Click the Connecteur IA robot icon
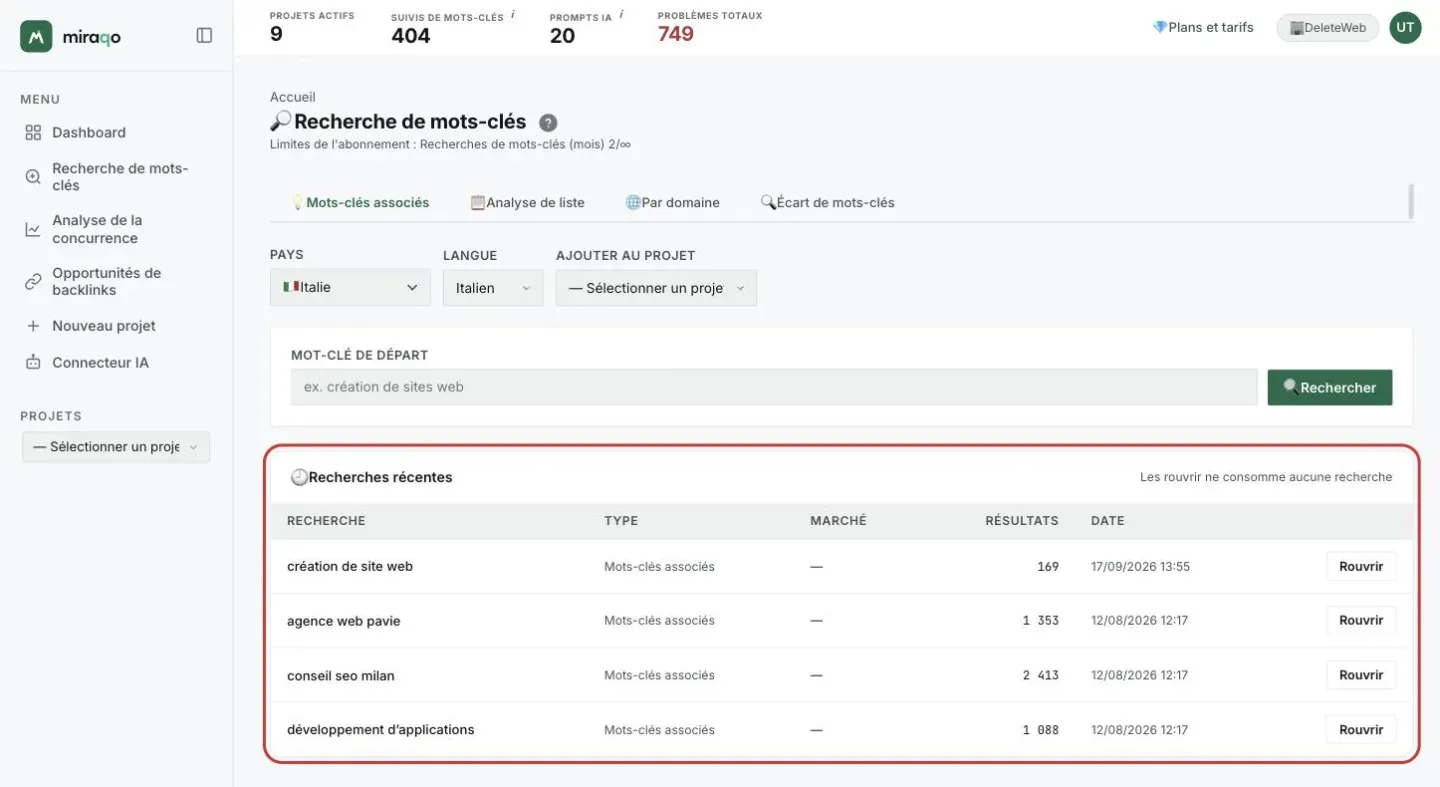This screenshot has width=1440, height=787. tap(33, 362)
